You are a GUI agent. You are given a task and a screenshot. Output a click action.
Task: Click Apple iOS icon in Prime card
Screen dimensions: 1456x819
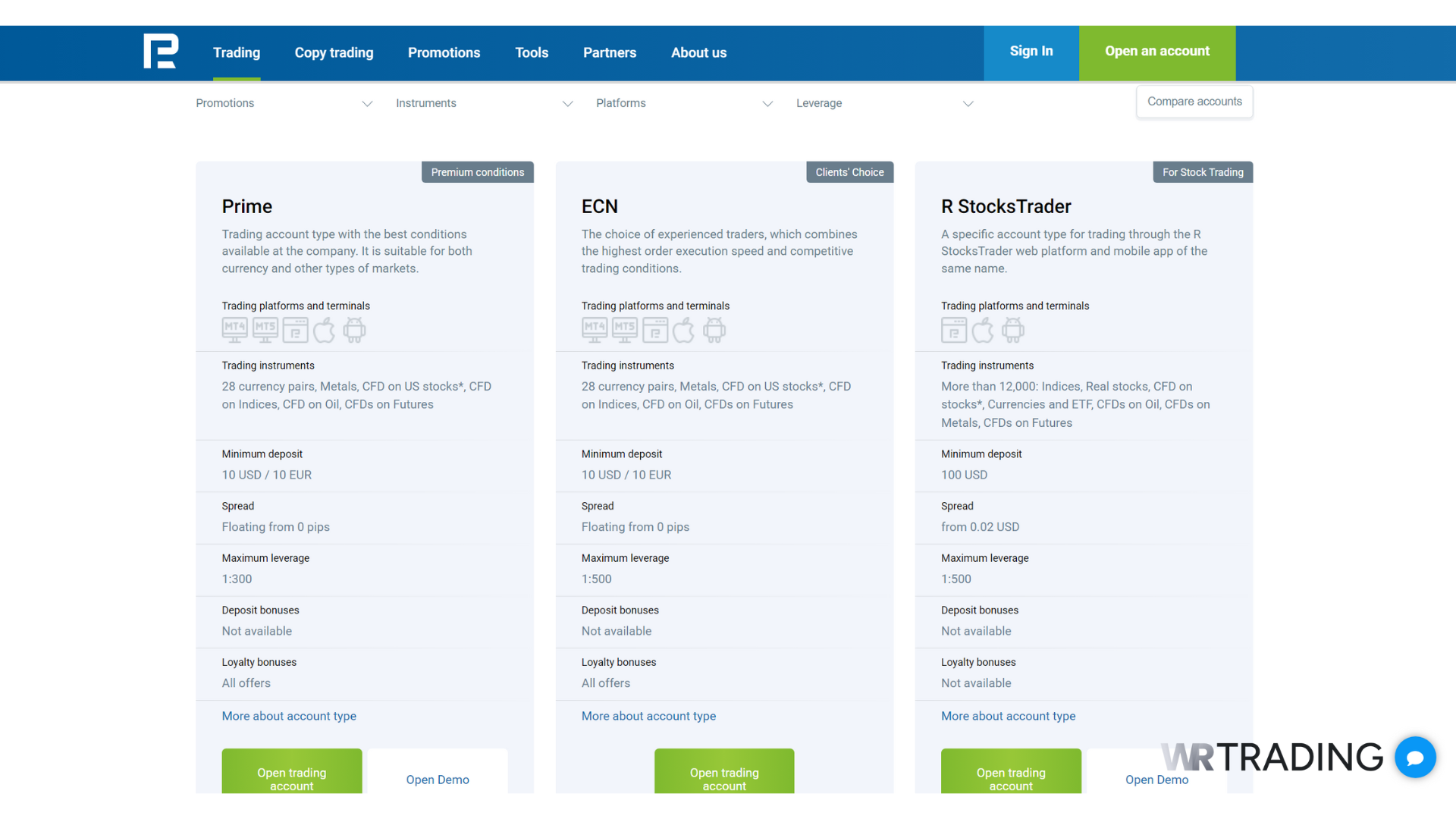(325, 330)
